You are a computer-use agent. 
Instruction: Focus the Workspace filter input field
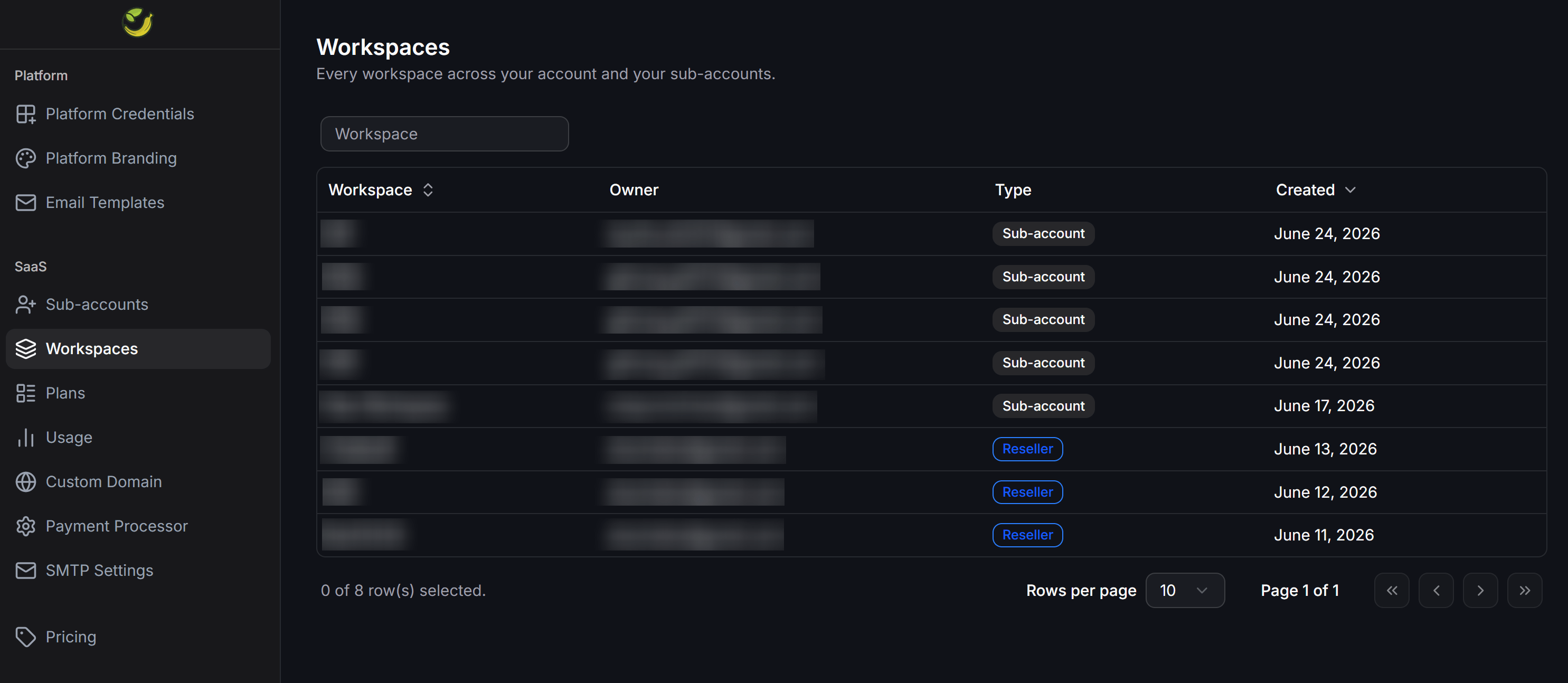[x=445, y=134]
